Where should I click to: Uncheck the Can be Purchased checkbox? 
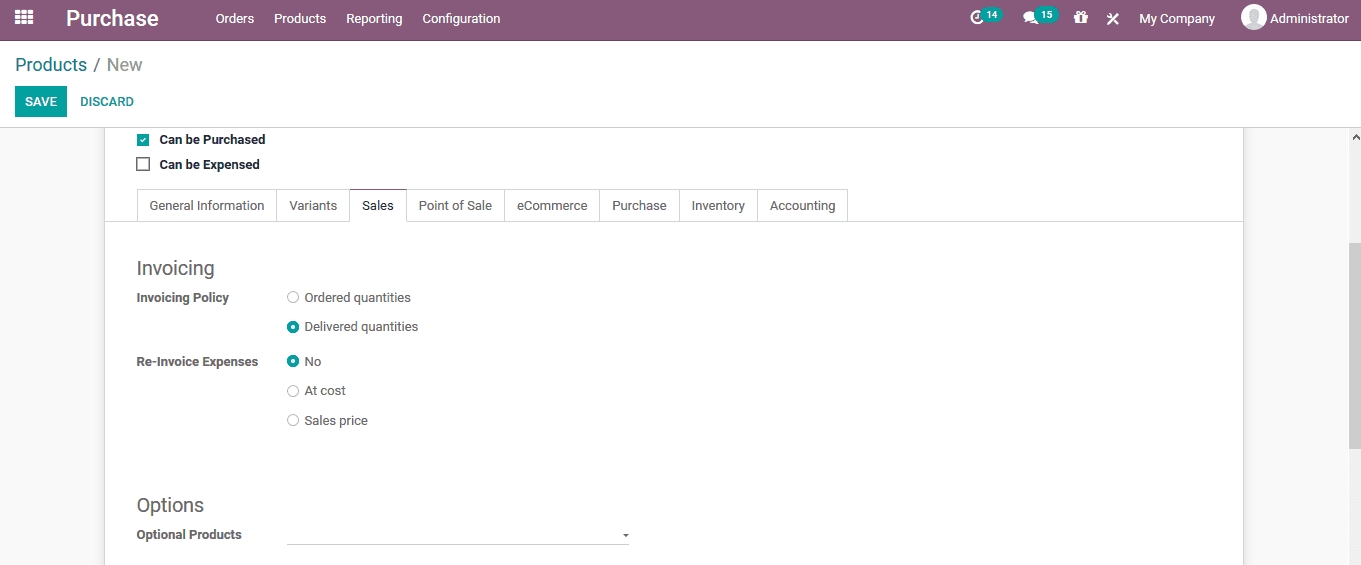coord(143,140)
